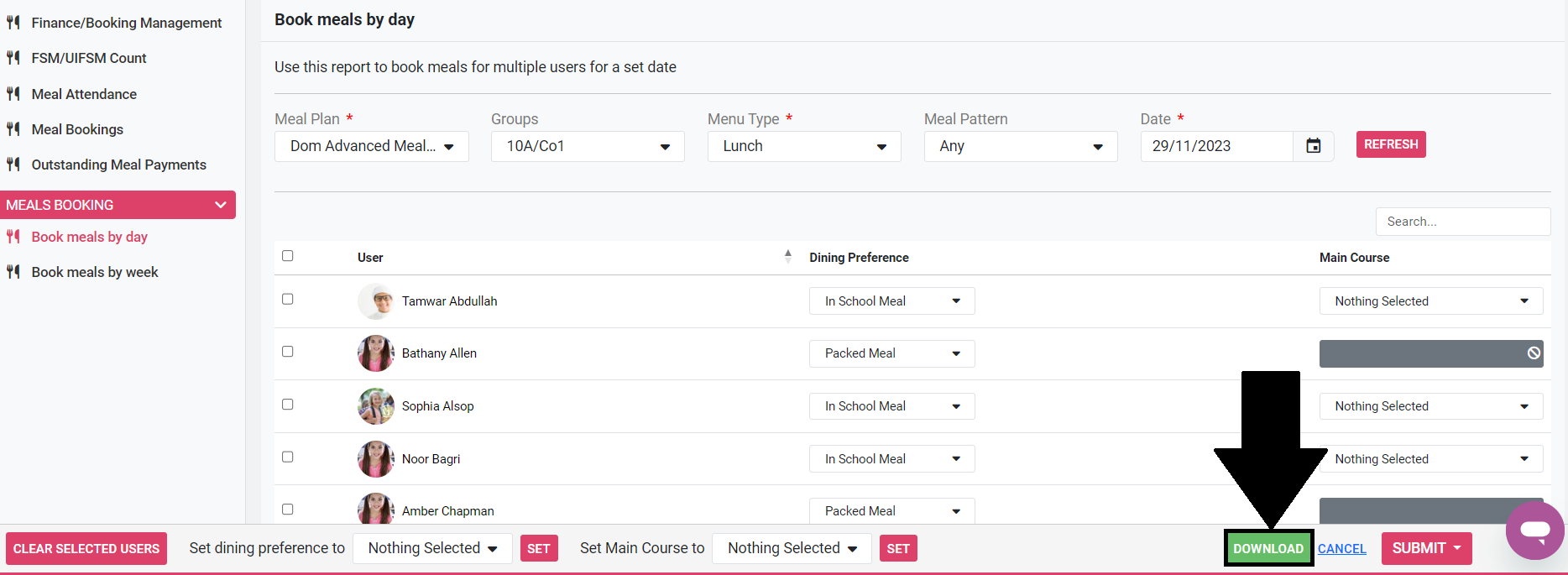Click the blocked icon in Bathany Allen's main course

(1533, 353)
